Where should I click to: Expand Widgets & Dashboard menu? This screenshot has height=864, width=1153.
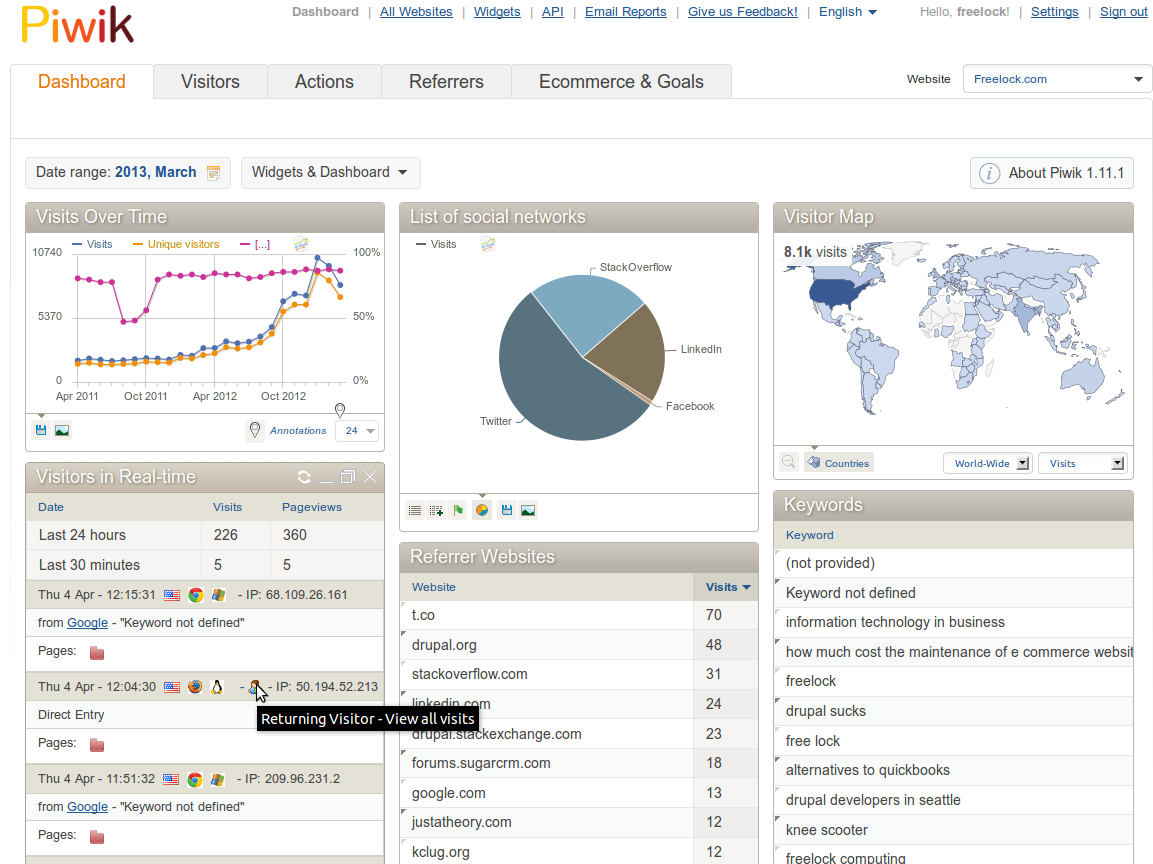coord(330,173)
